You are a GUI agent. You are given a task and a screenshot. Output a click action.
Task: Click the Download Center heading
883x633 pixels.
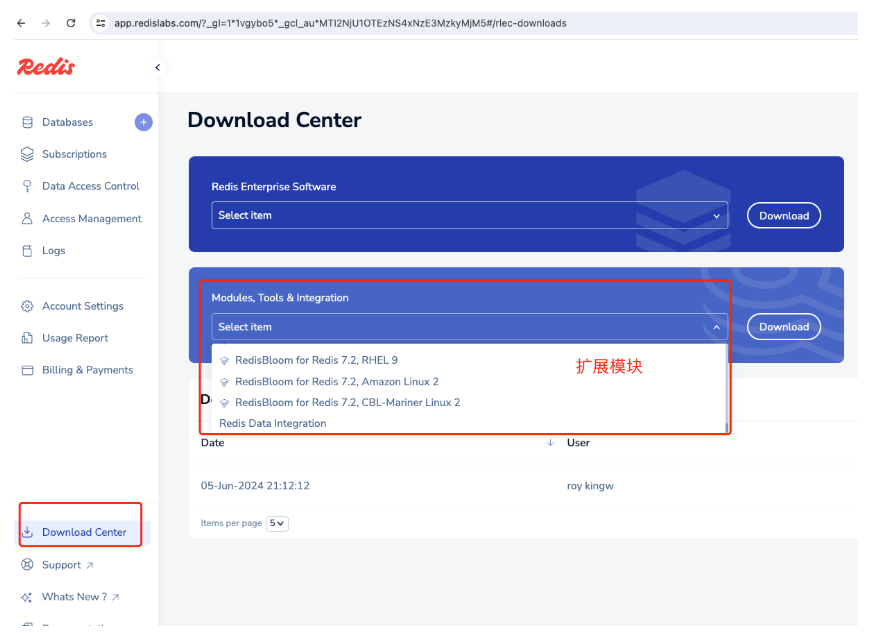click(274, 120)
